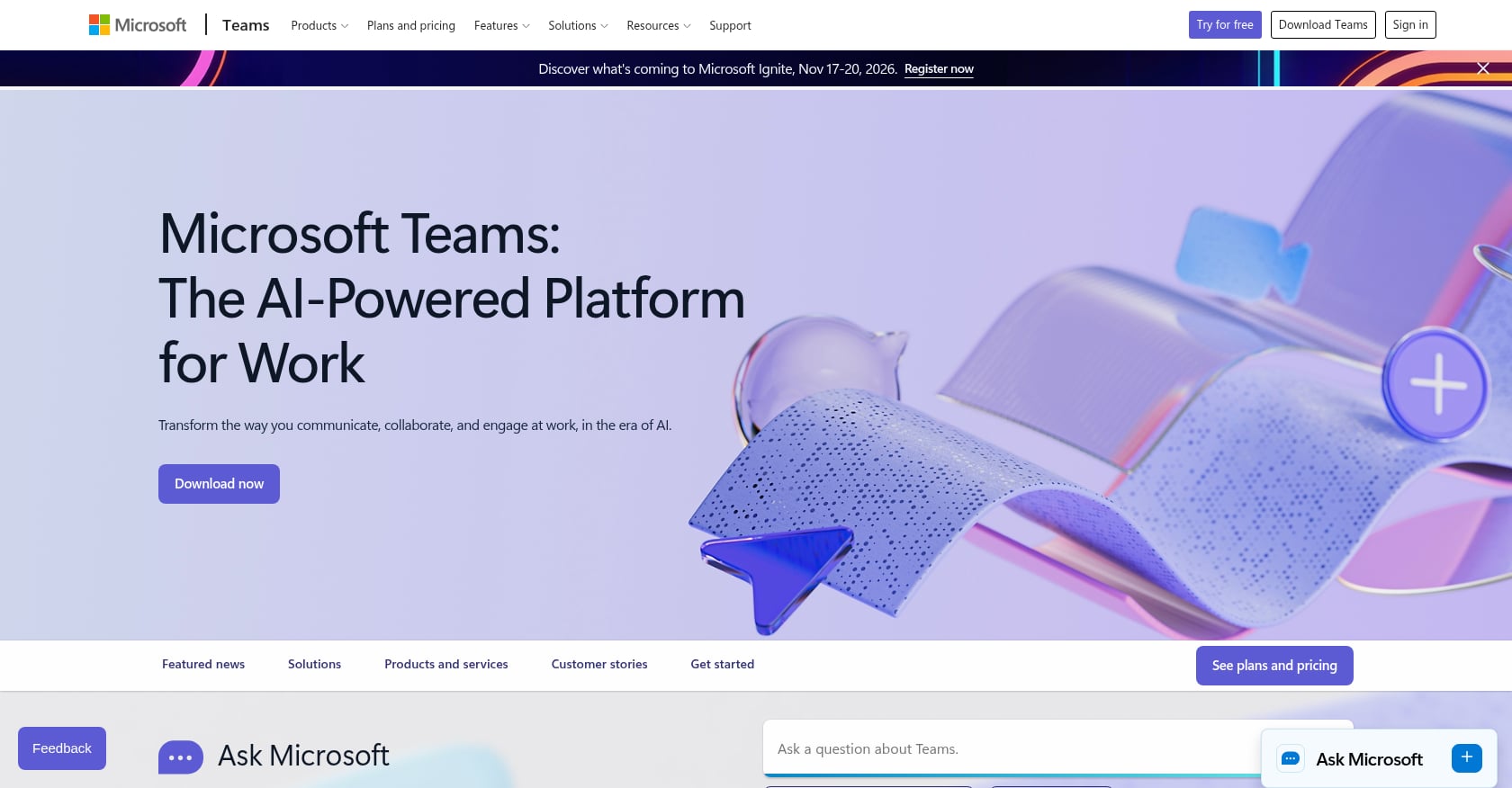Click the Ask Microsoft heading icon beside title
The width and height of the screenshot is (1512, 788).
pos(181,757)
